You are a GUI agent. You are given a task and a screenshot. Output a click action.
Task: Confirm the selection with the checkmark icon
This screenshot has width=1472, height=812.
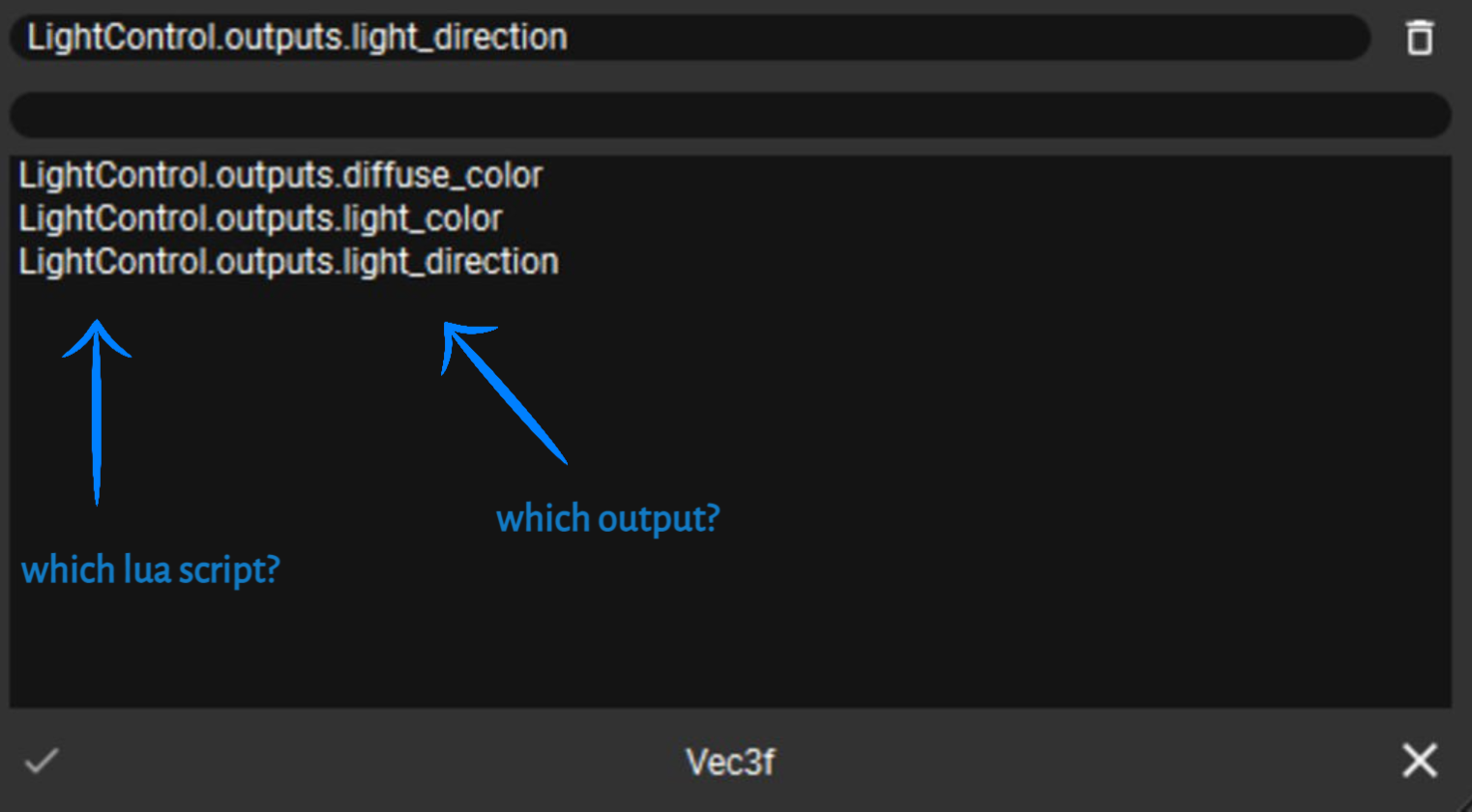[42, 761]
